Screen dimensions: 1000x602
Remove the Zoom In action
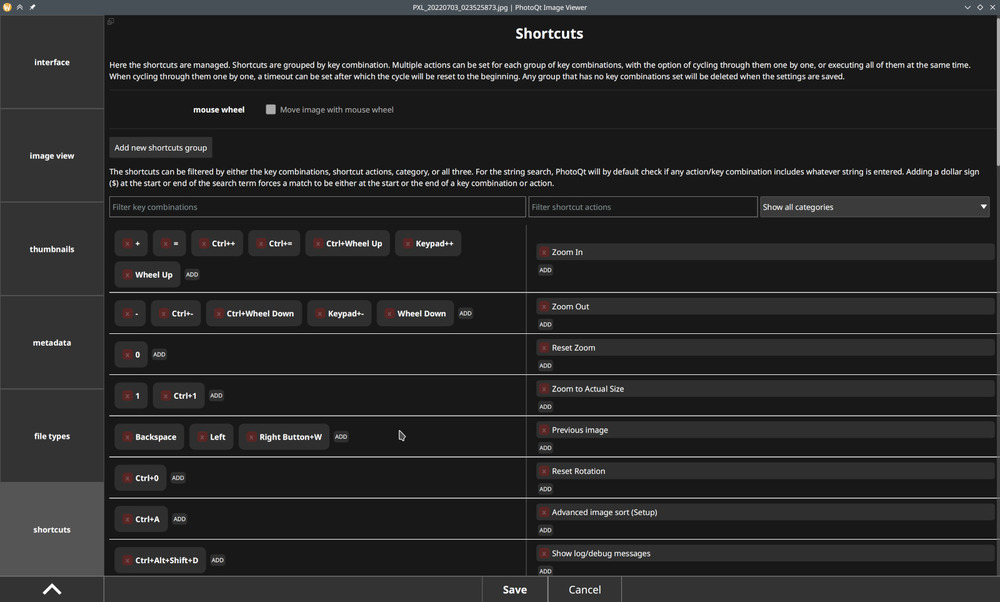(x=544, y=253)
